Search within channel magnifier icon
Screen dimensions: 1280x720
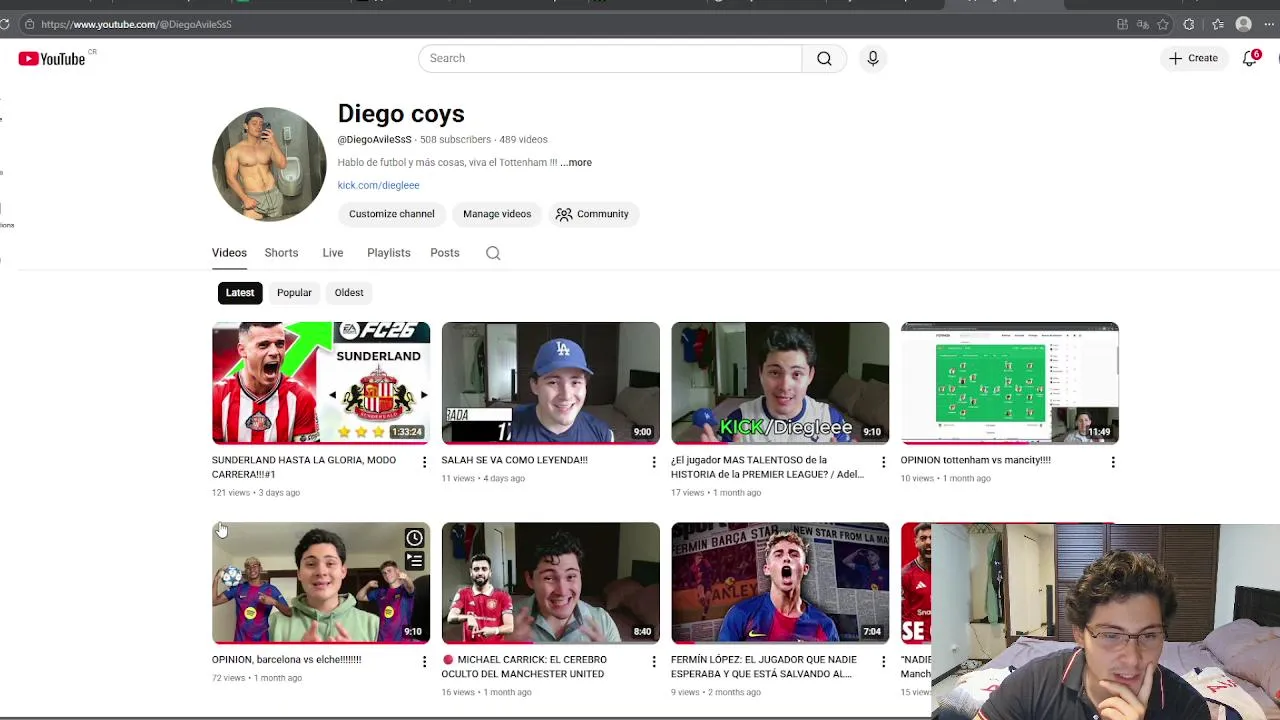click(x=493, y=253)
